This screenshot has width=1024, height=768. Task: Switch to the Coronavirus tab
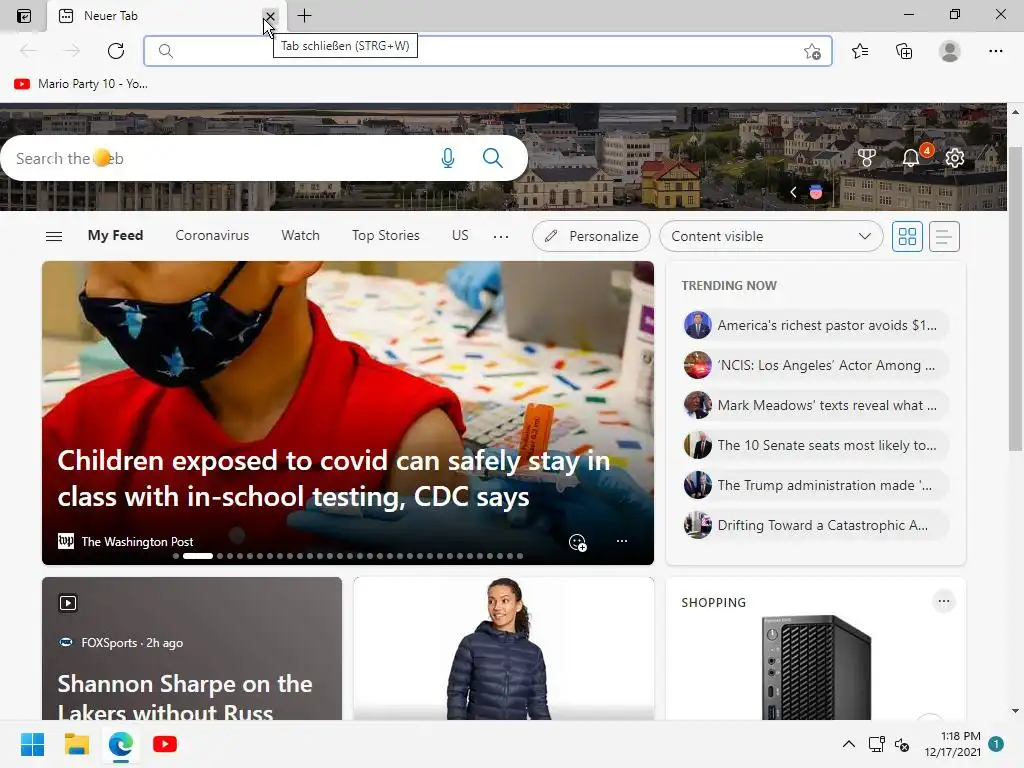(212, 236)
